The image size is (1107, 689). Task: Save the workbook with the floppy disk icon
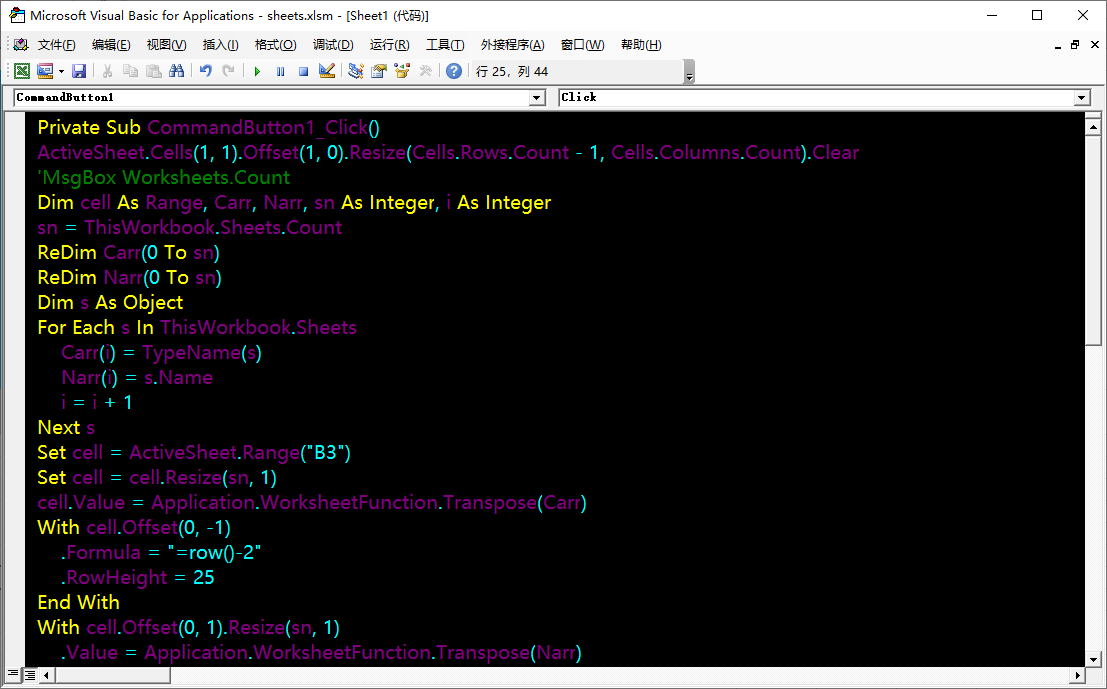pos(79,71)
